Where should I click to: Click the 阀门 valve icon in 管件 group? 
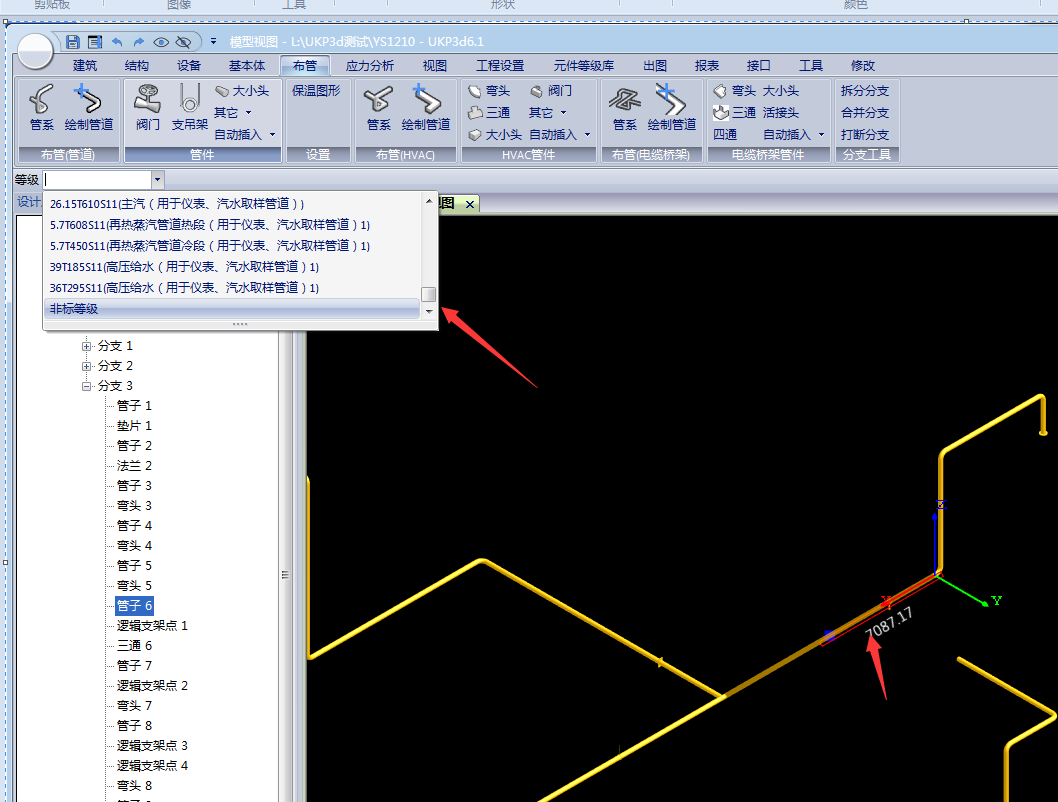[148, 108]
